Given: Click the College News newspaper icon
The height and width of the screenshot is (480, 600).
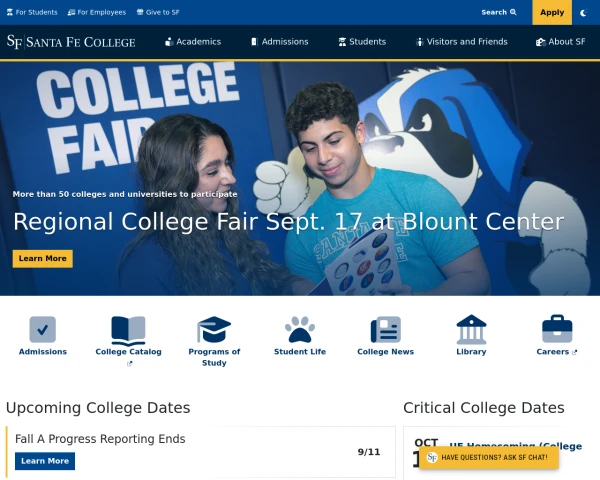Looking at the screenshot, I should pos(385,330).
